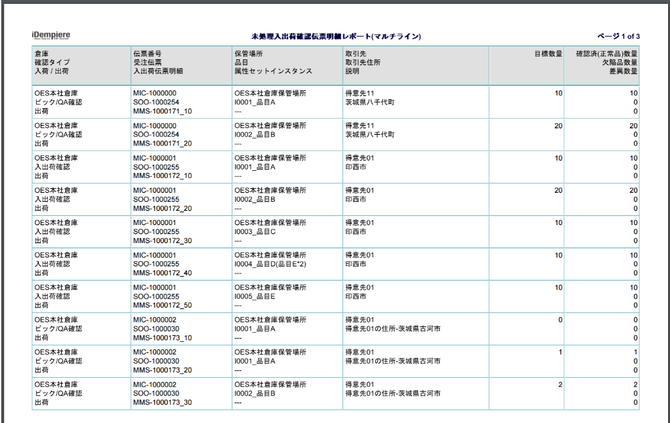This screenshot has height=423, width=670.
Task: Click 得意先11 in the MMS-1000171_10 row
Action: [360, 93]
